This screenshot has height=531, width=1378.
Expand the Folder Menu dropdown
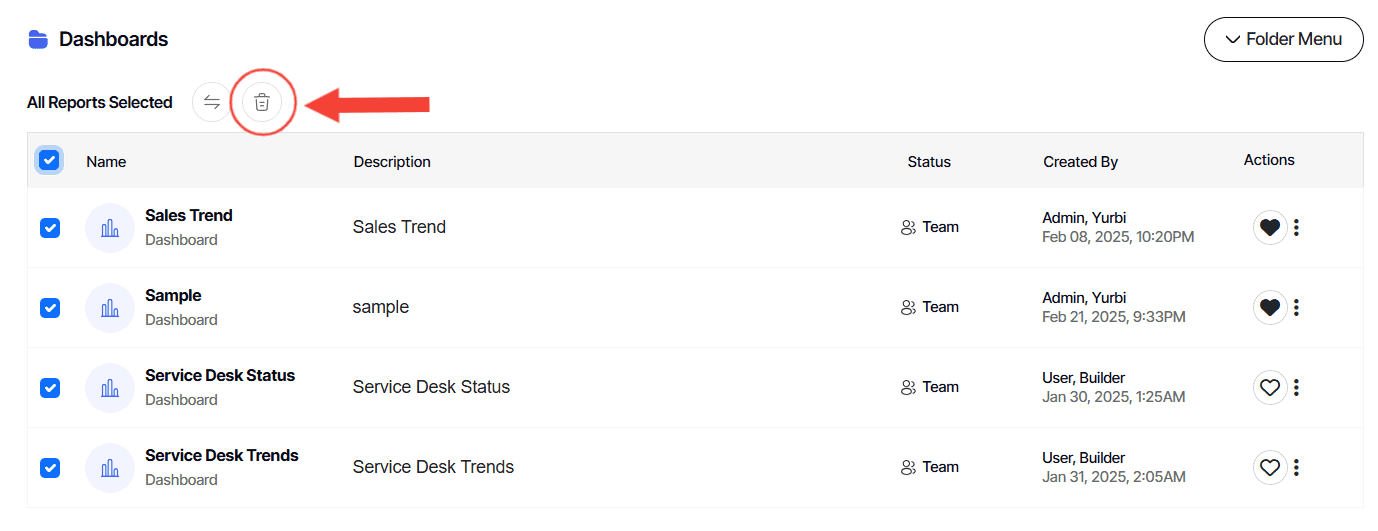(x=1284, y=40)
